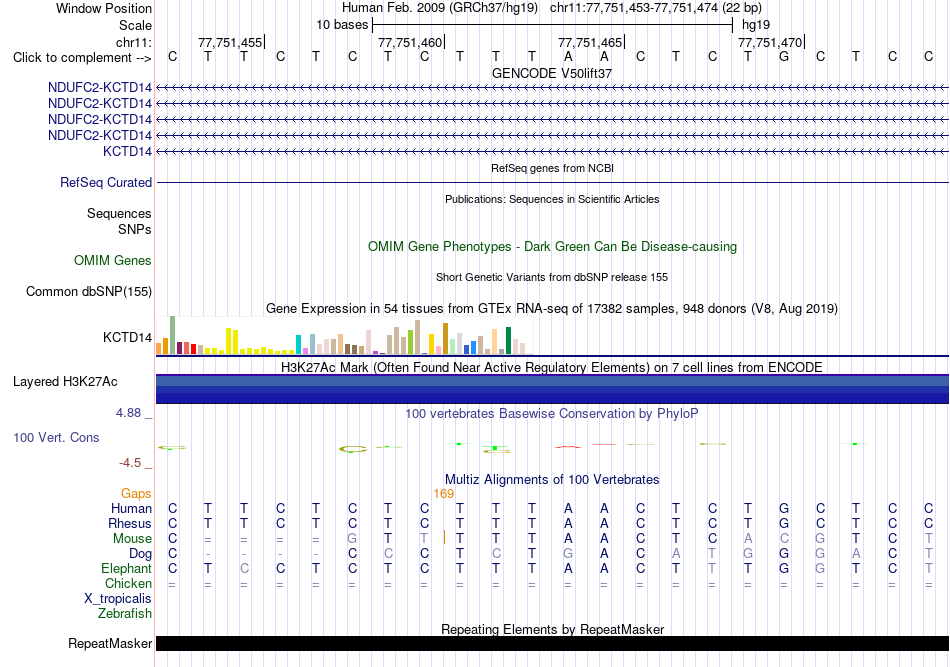This screenshot has width=950, height=667.
Task: Click the '100 Vert. Cons' track label
Action: [56, 437]
